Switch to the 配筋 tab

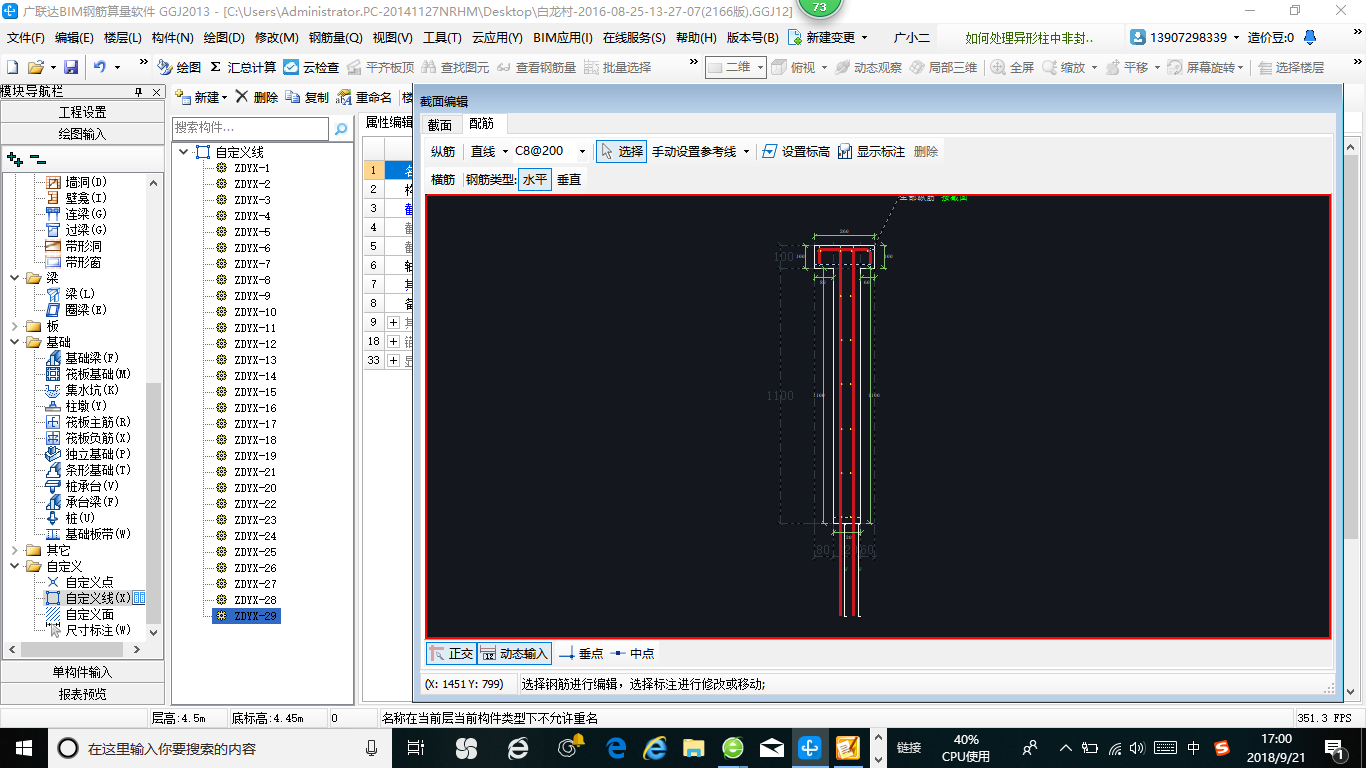tap(482, 124)
